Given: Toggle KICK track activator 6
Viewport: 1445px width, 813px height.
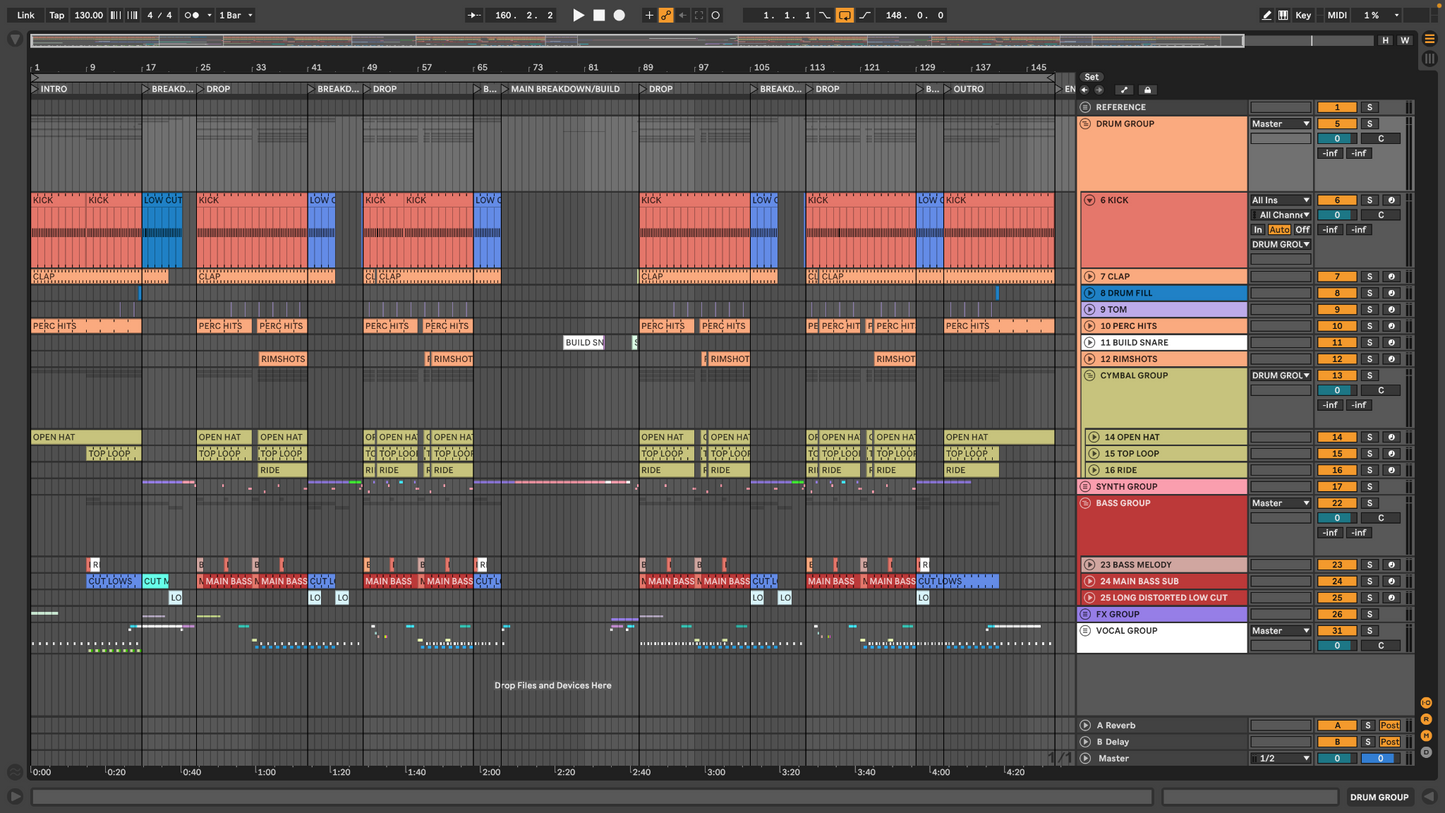Looking at the screenshot, I should 1337,200.
